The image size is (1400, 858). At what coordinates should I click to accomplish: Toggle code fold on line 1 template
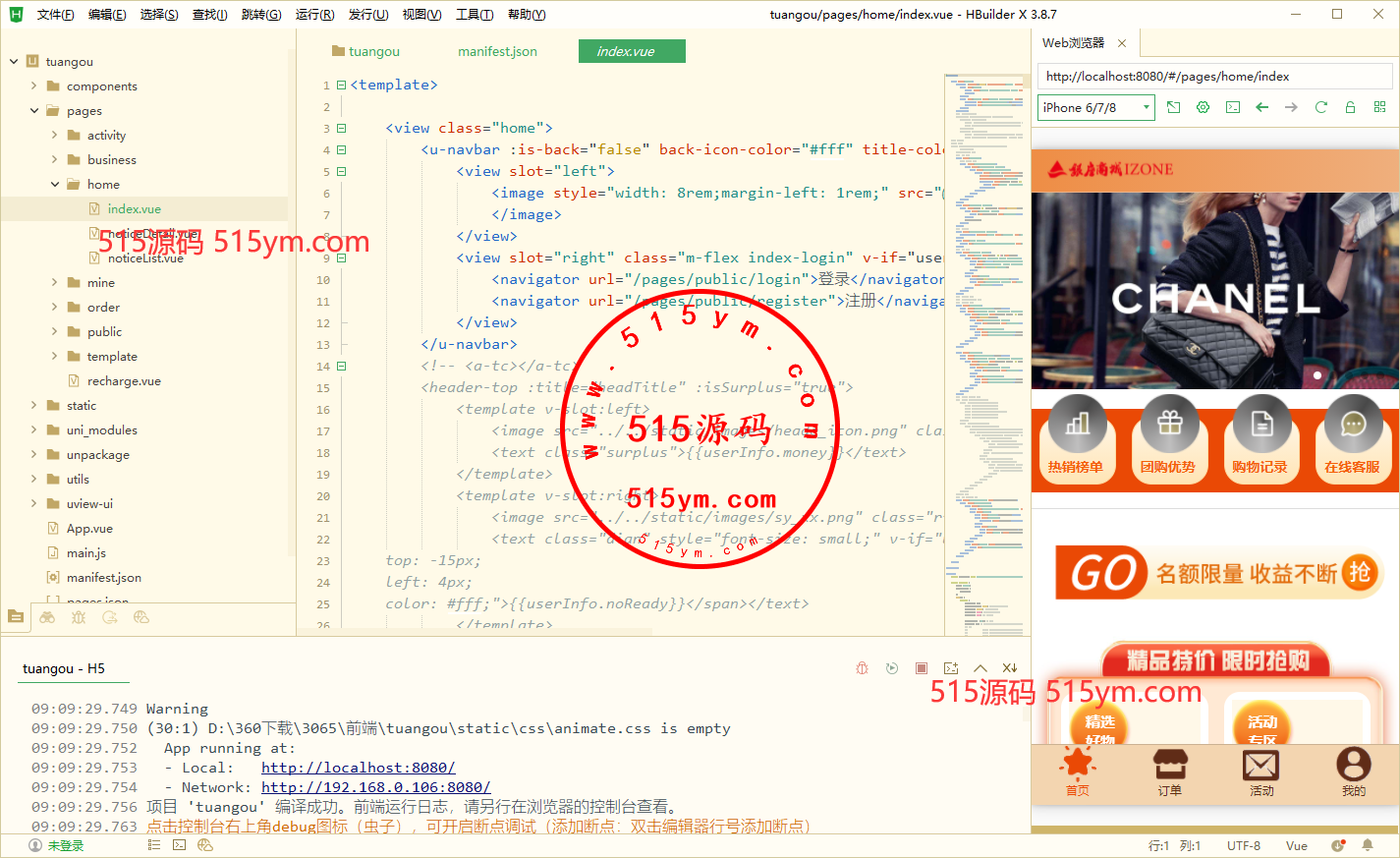341,86
